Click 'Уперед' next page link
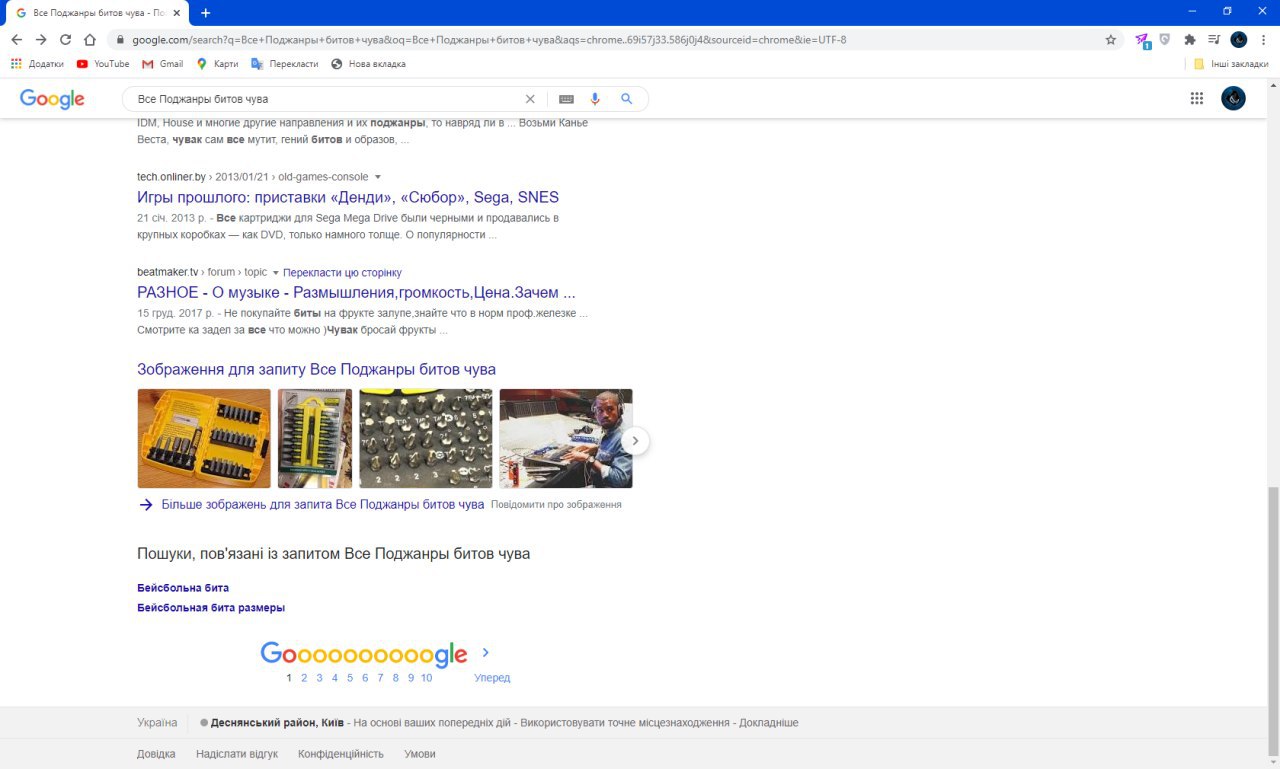1280x769 pixels. tap(492, 678)
